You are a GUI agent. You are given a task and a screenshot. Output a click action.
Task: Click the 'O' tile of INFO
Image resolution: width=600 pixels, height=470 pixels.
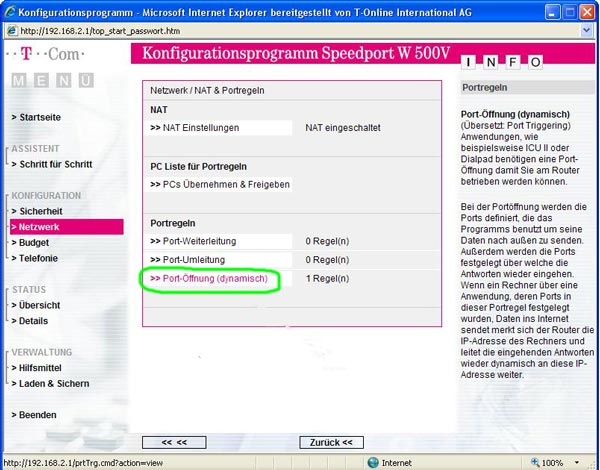point(535,62)
